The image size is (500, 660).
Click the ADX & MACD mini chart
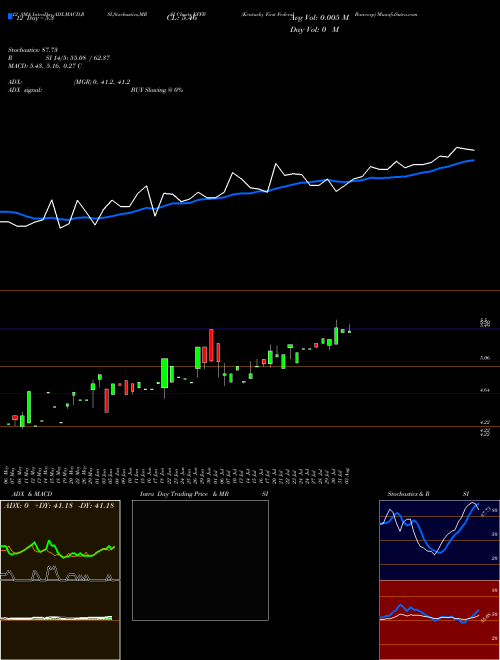60,580
